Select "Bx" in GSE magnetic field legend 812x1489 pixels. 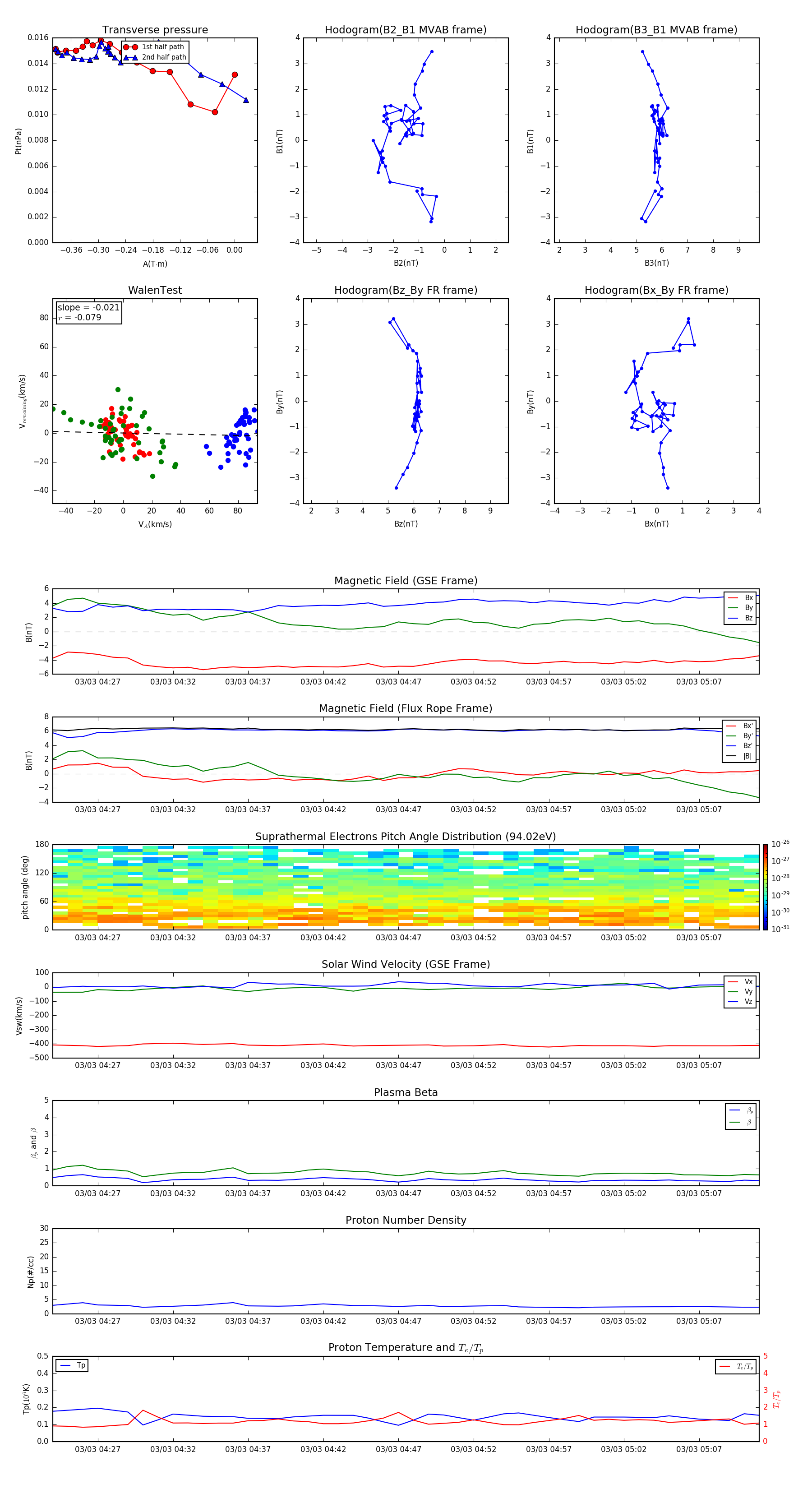[748, 598]
